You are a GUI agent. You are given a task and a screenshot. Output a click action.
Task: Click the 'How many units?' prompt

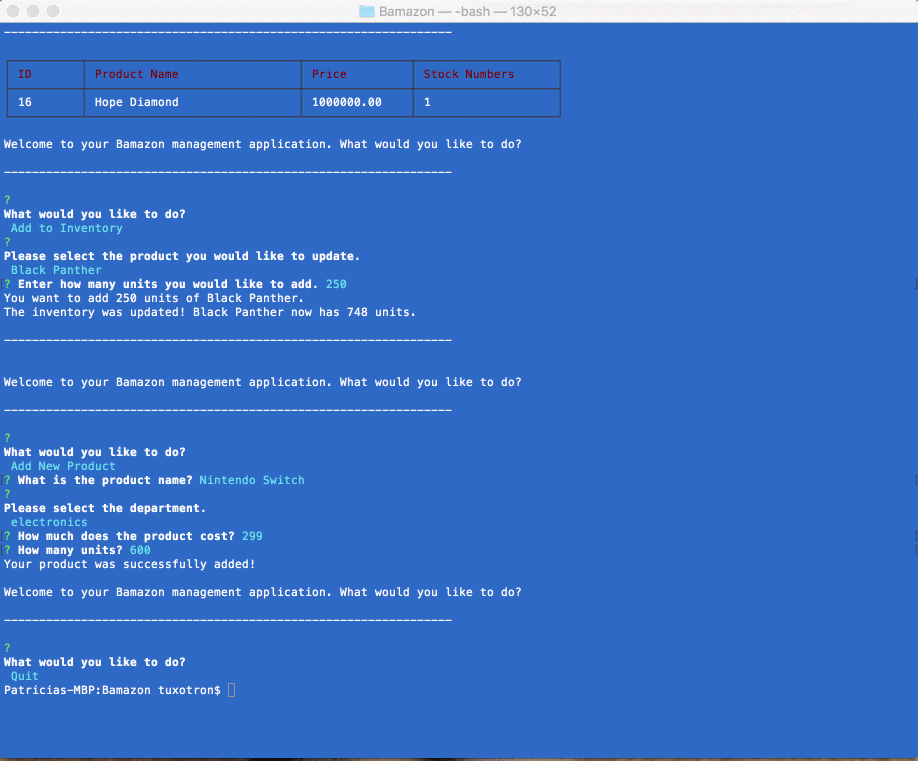coord(70,550)
